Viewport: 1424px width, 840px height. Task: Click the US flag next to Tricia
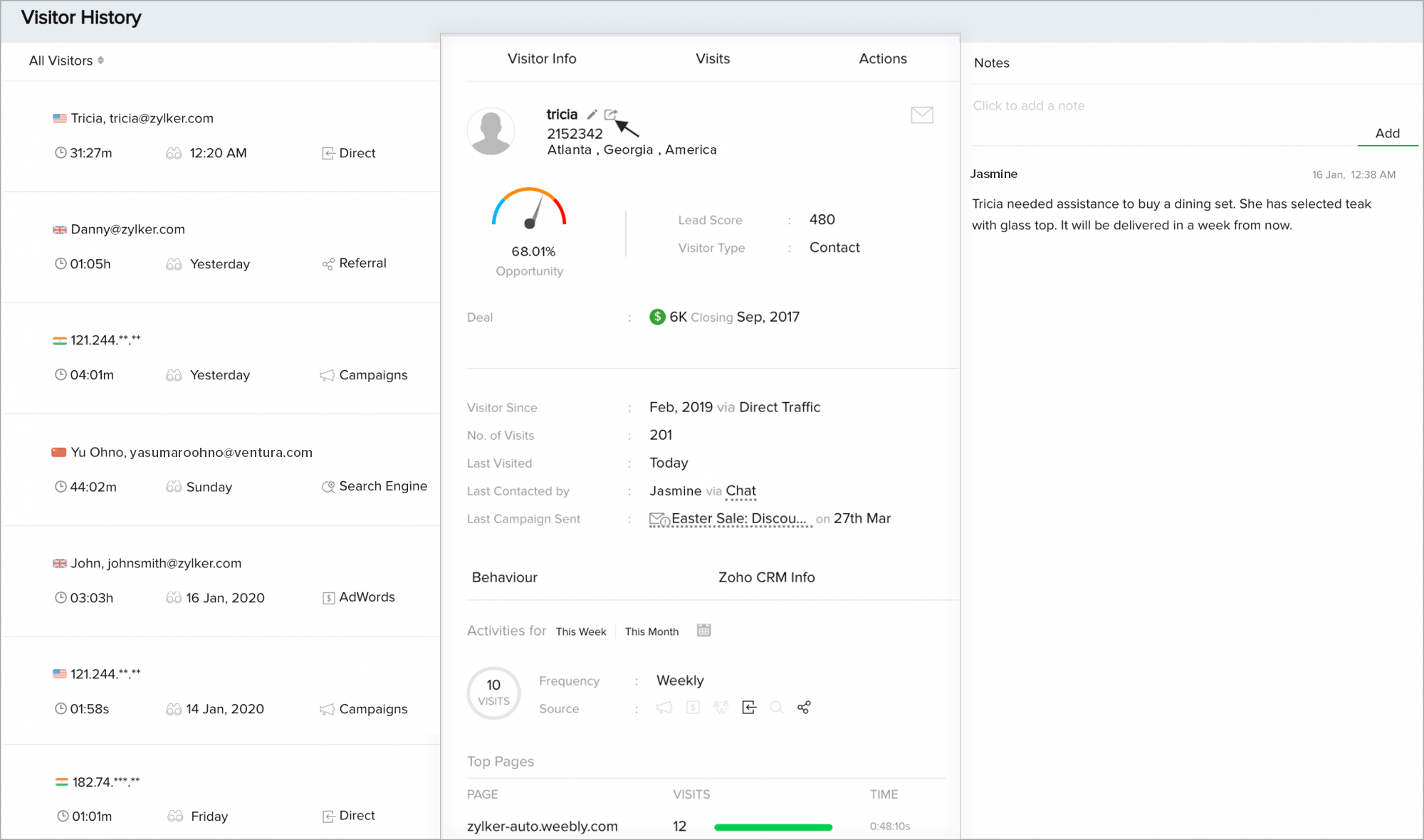click(60, 118)
